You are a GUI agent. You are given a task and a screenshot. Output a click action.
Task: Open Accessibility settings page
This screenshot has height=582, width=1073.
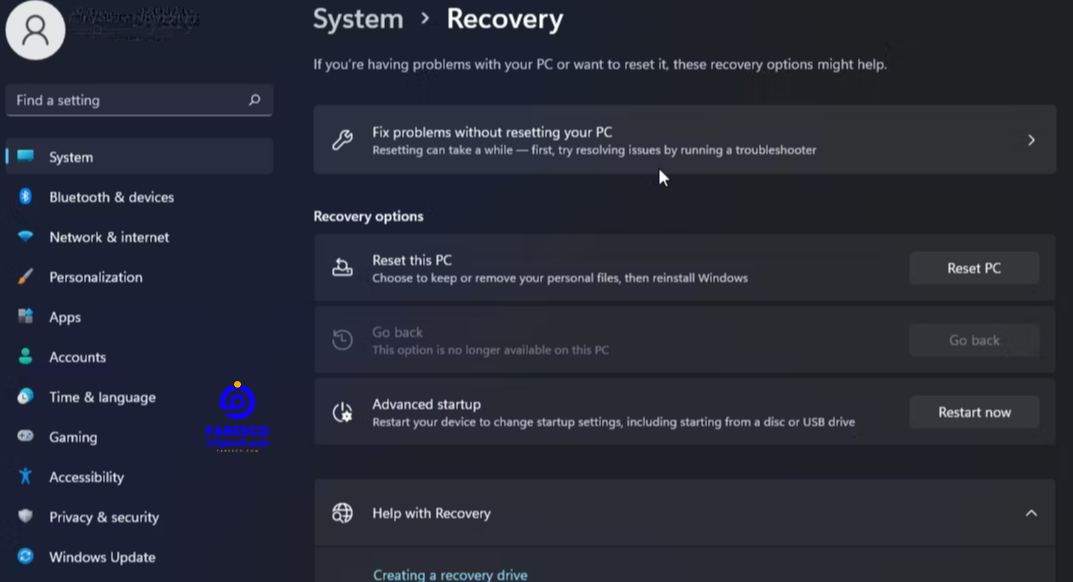pos(140,477)
